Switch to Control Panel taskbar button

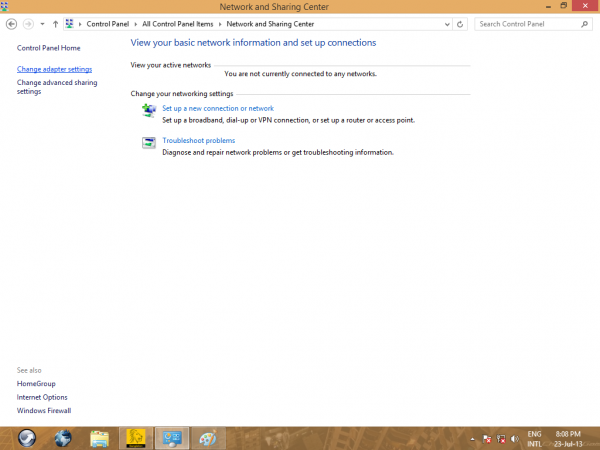[172, 438]
